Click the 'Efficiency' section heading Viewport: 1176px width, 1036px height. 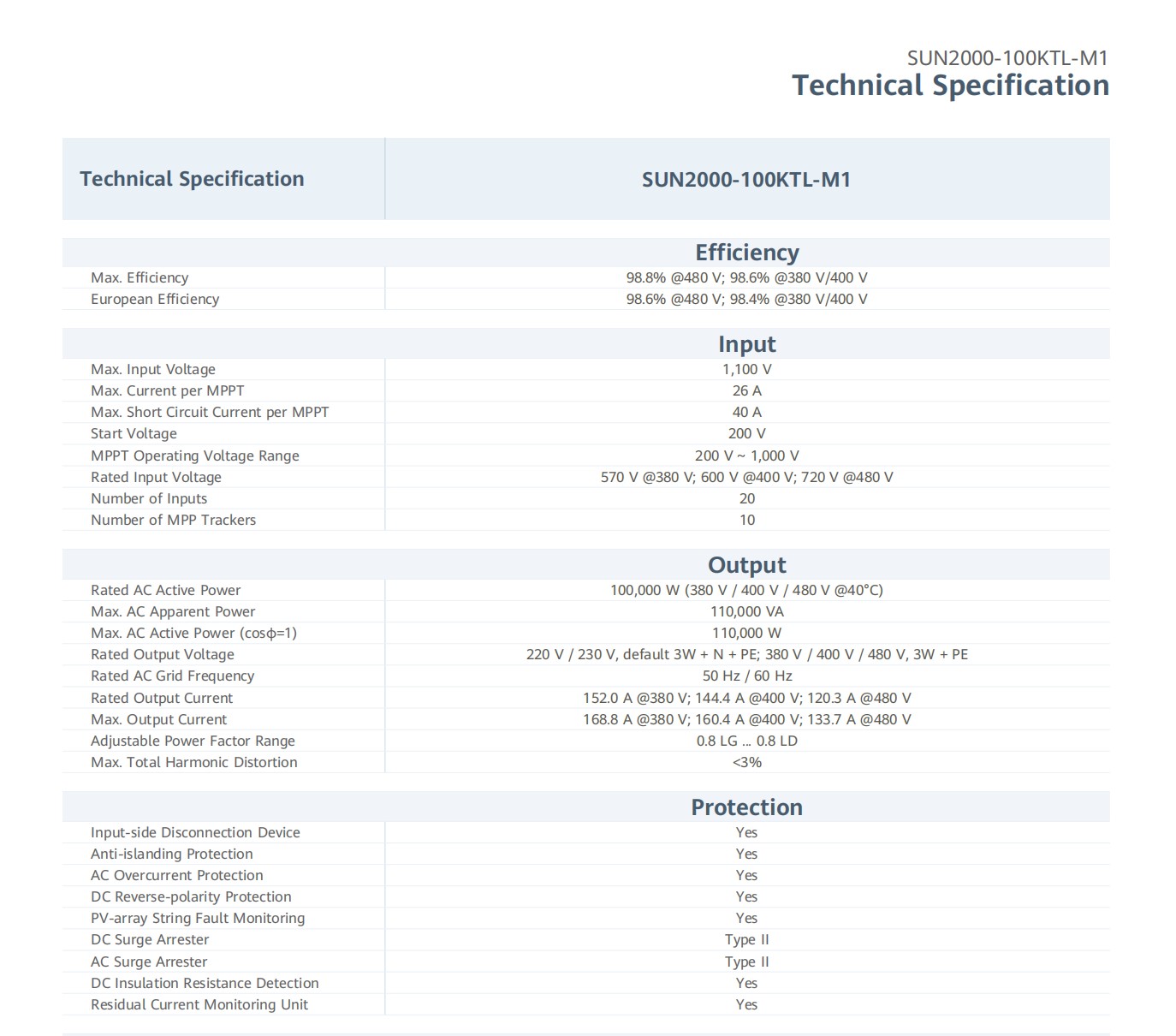click(747, 253)
